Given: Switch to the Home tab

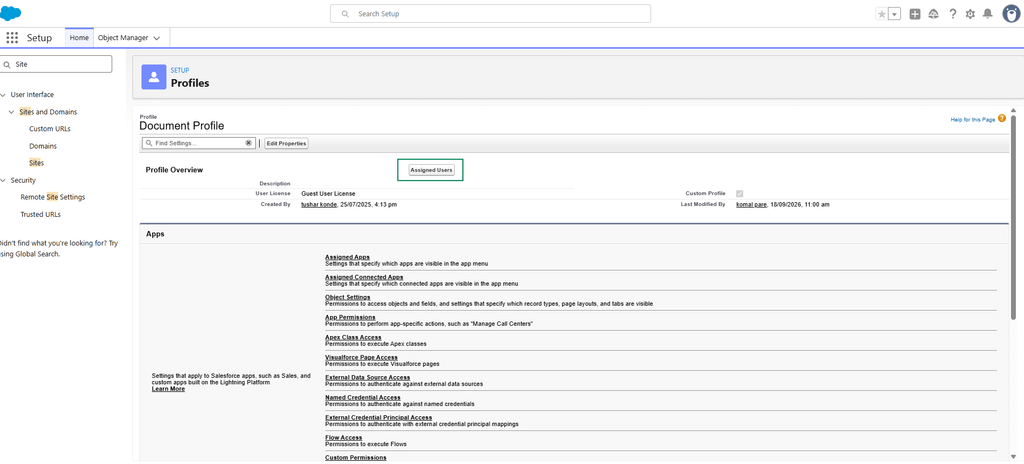Looking at the screenshot, I should [x=79, y=38].
